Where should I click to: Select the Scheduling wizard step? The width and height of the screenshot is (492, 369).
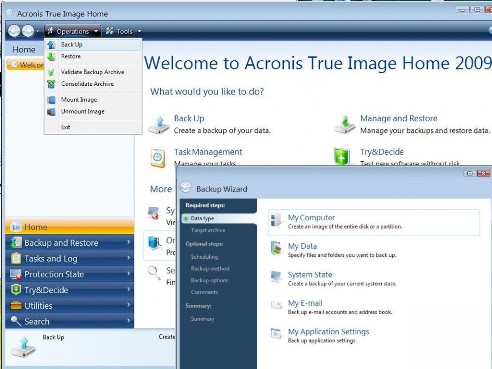tap(204, 257)
